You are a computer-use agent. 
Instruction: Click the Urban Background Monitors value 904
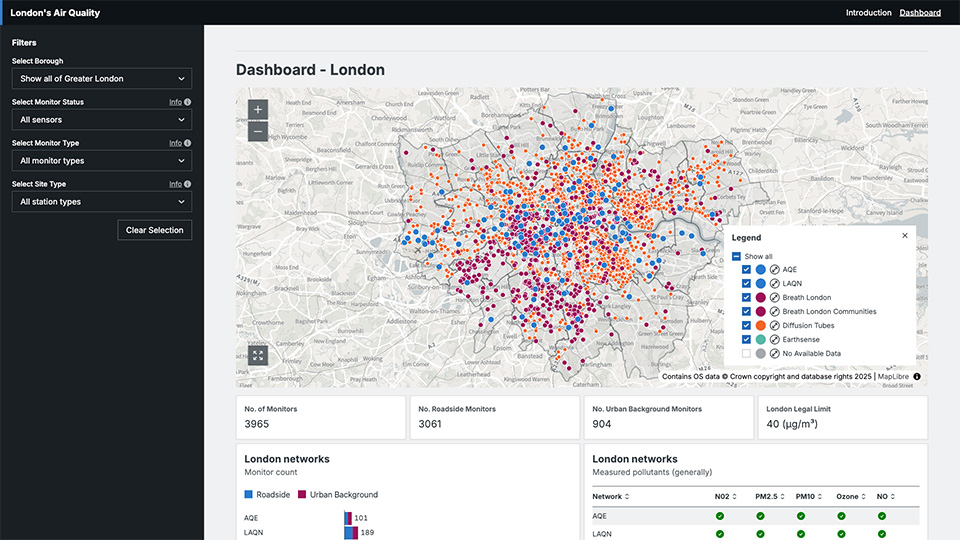click(602, 424)
